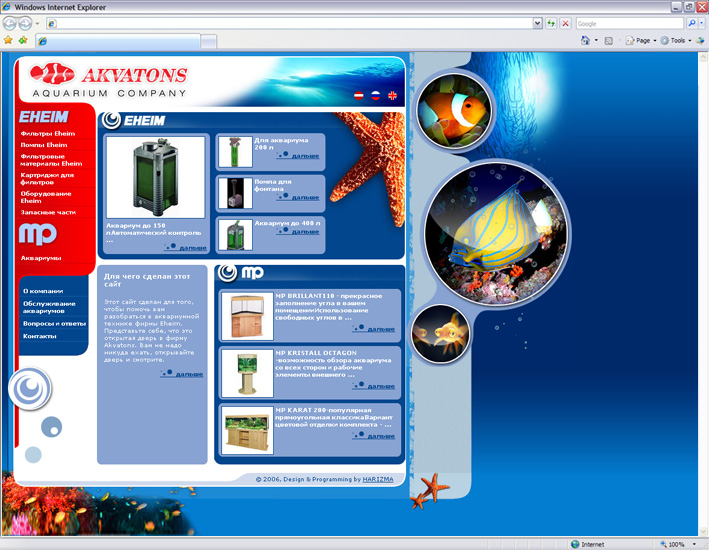Click the RSS Feeds toolbar icon
This screenshot has width=709, height=550.
609,41
